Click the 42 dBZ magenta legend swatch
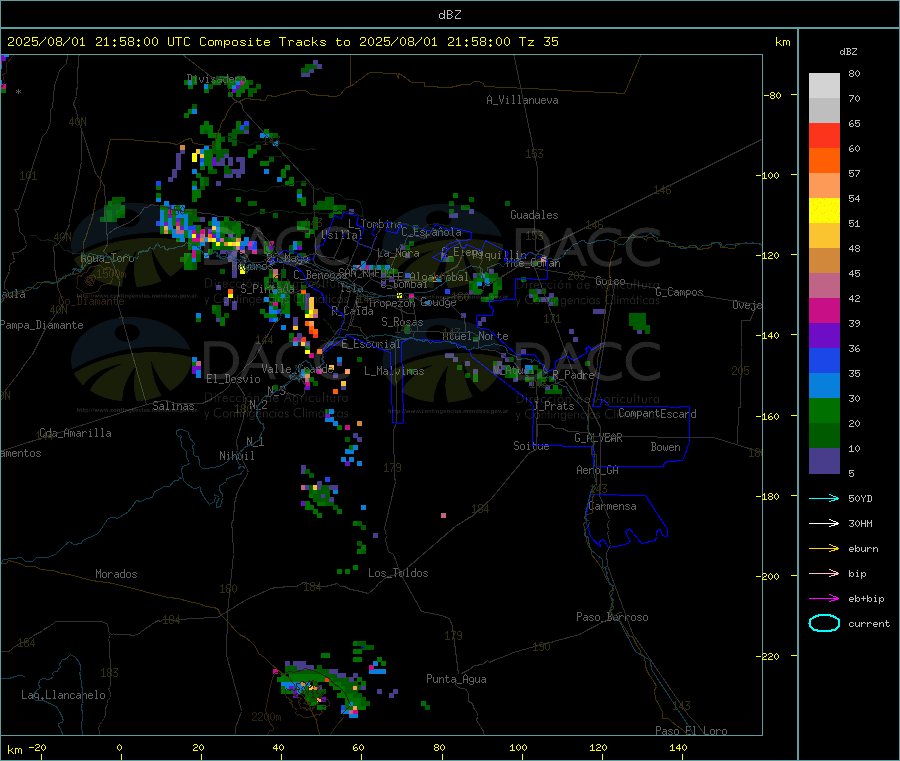Viewport: 900px width, 761px height. [x=824, y=310]
